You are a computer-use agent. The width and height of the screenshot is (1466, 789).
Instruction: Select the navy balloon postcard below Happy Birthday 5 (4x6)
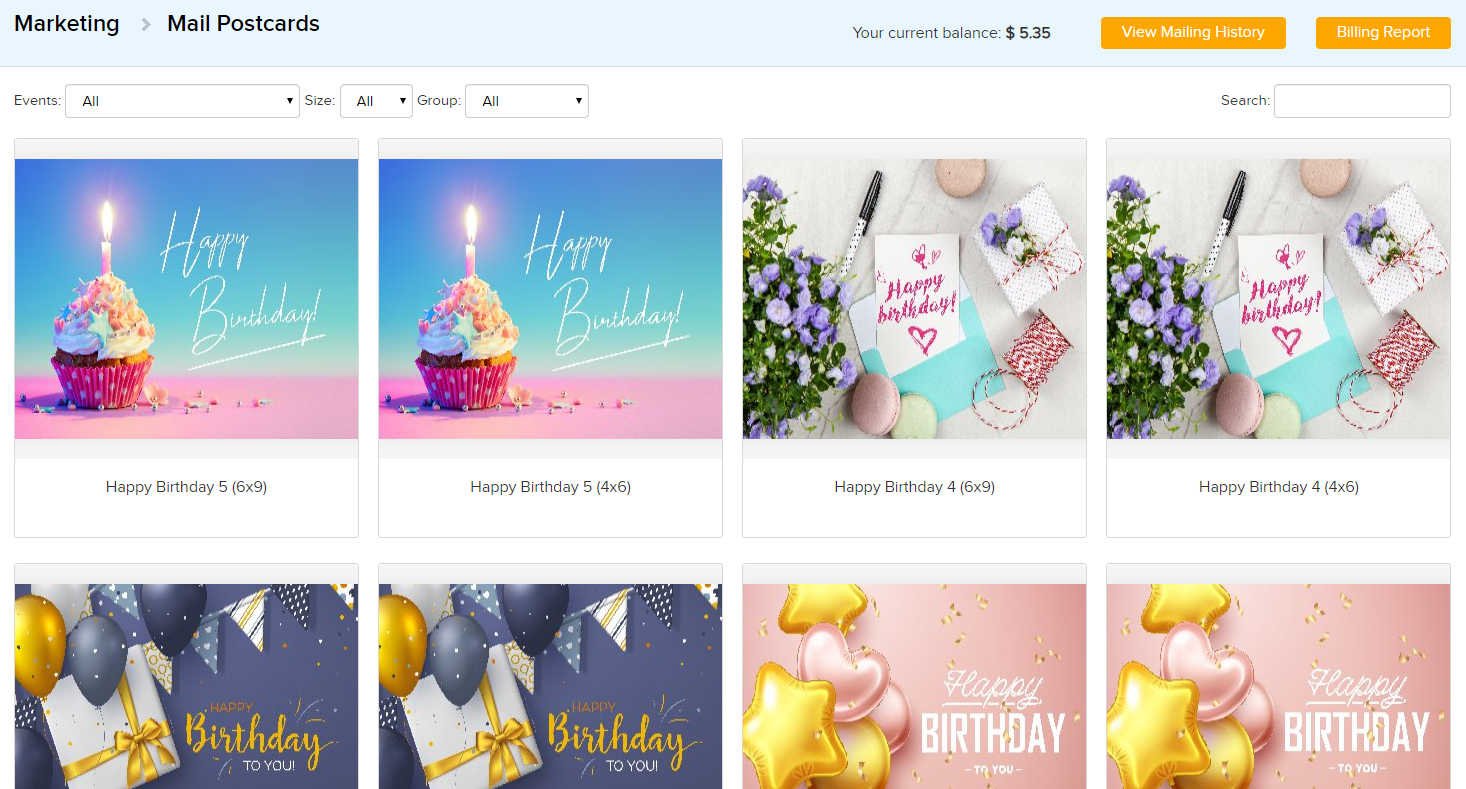(550, 686)
